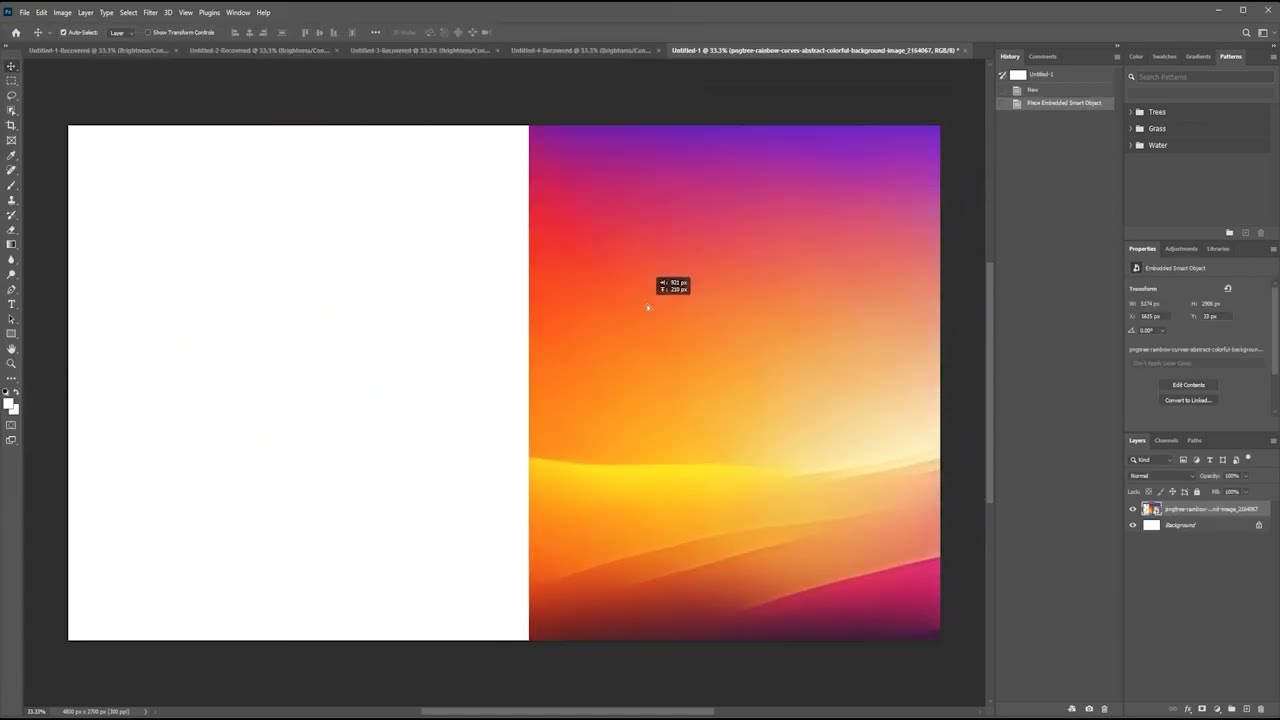Viewport: 1280px width, 720px height.
Task: Toggle the Auto-Select checkbox
Action: [x=64, y=32]
